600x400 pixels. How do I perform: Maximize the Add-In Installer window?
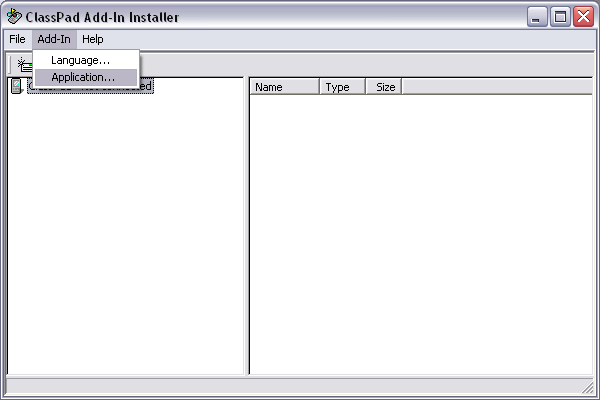(x=560, y=17)
